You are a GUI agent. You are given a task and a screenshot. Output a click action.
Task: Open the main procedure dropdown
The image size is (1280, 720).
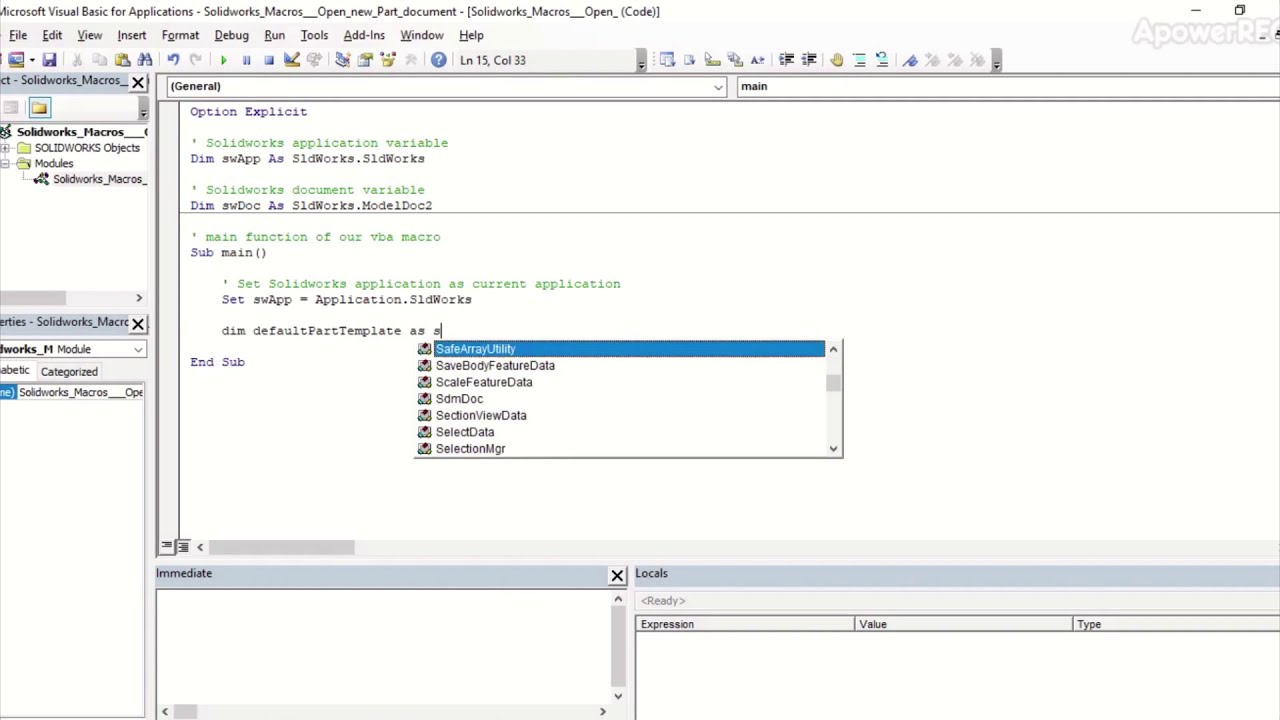1007,86
